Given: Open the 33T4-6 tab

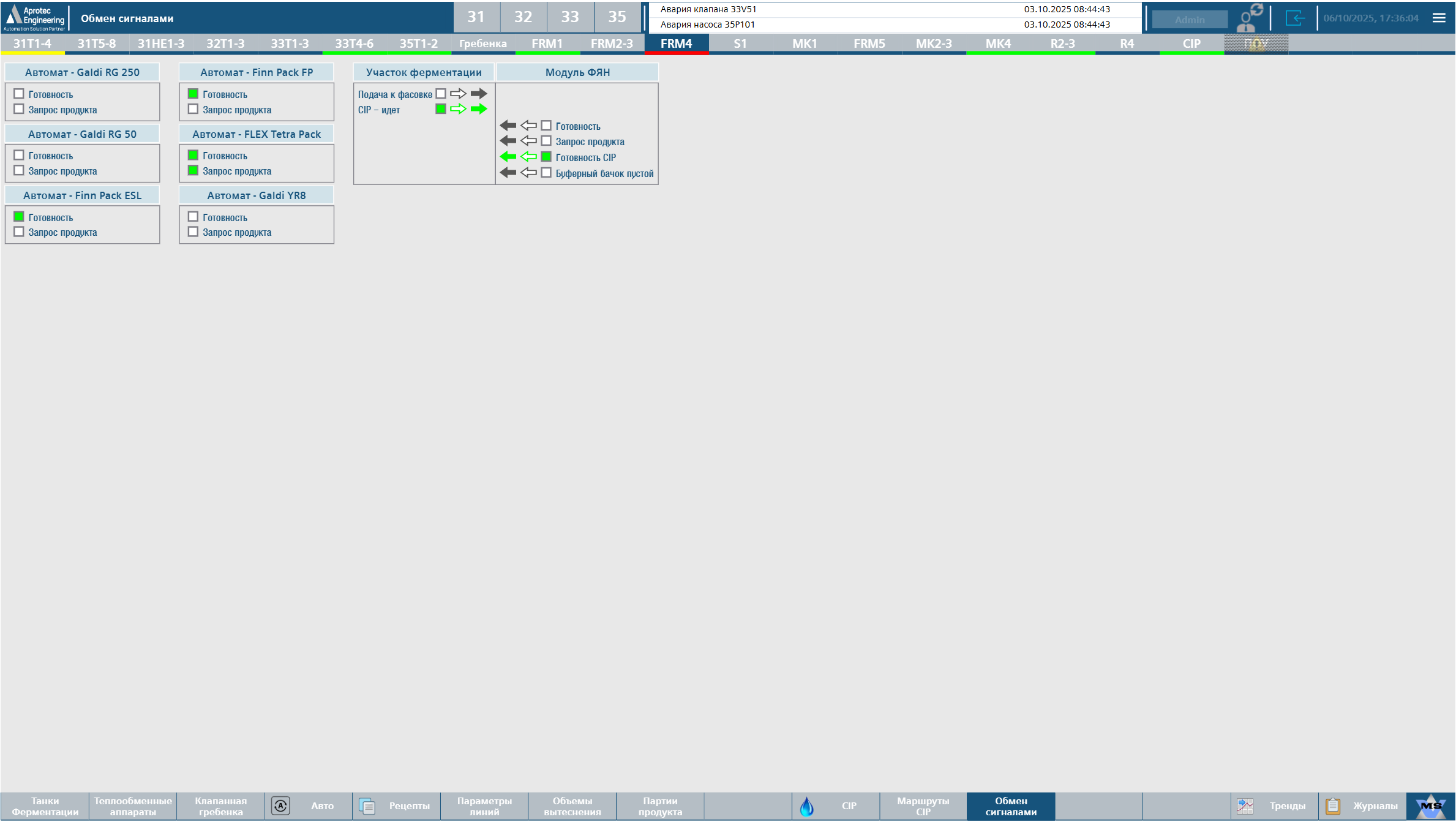Looking at the screenshot, I should 354,43.
